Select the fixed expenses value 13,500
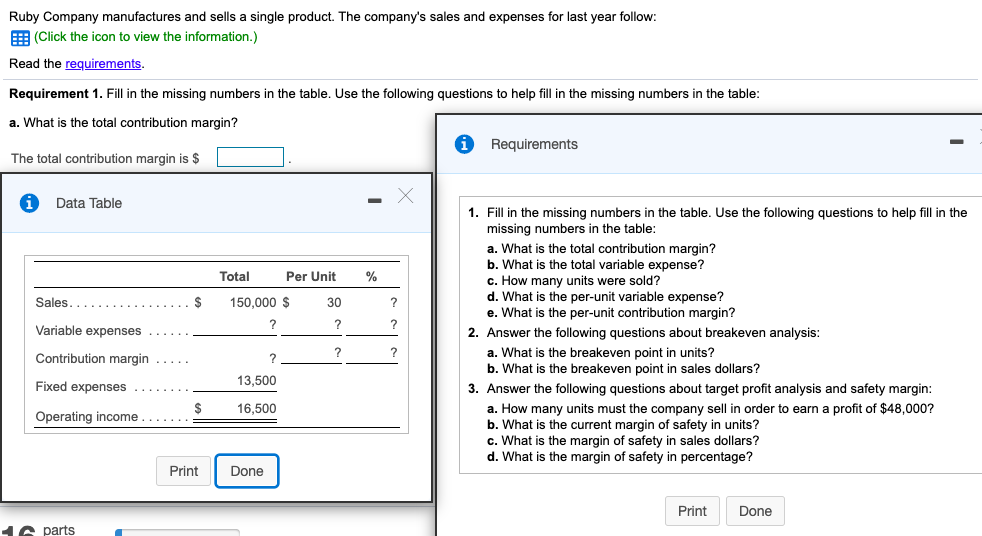Screen dimensions: 982x536 click(x=256, y=381)
